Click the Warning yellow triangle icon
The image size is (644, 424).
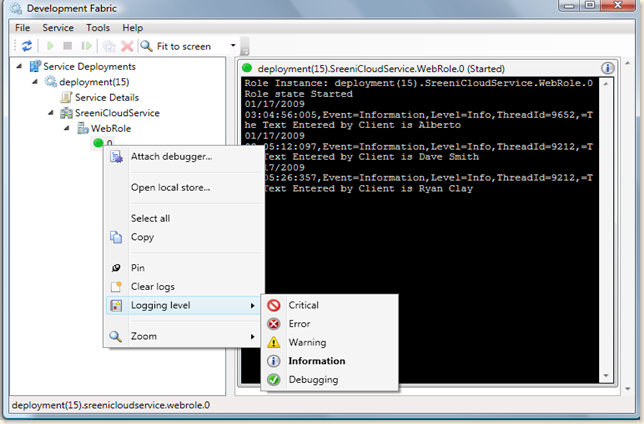click(274, 342)
